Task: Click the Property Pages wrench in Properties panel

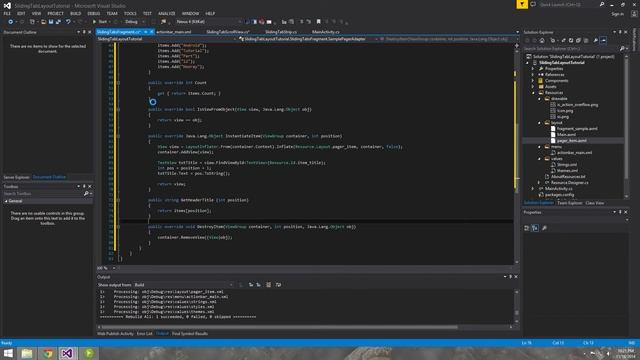Action: [x=544, y=228]
